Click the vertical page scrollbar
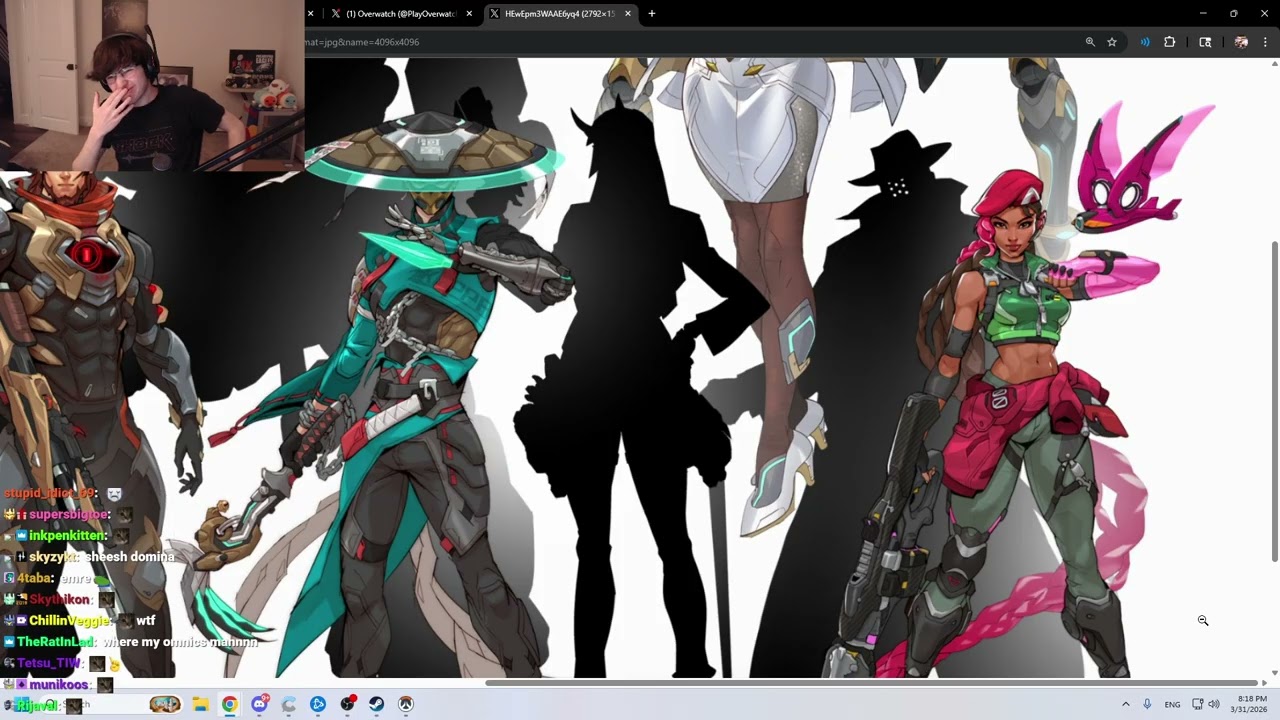The image size is (1280, 720). pos(1274,400)
